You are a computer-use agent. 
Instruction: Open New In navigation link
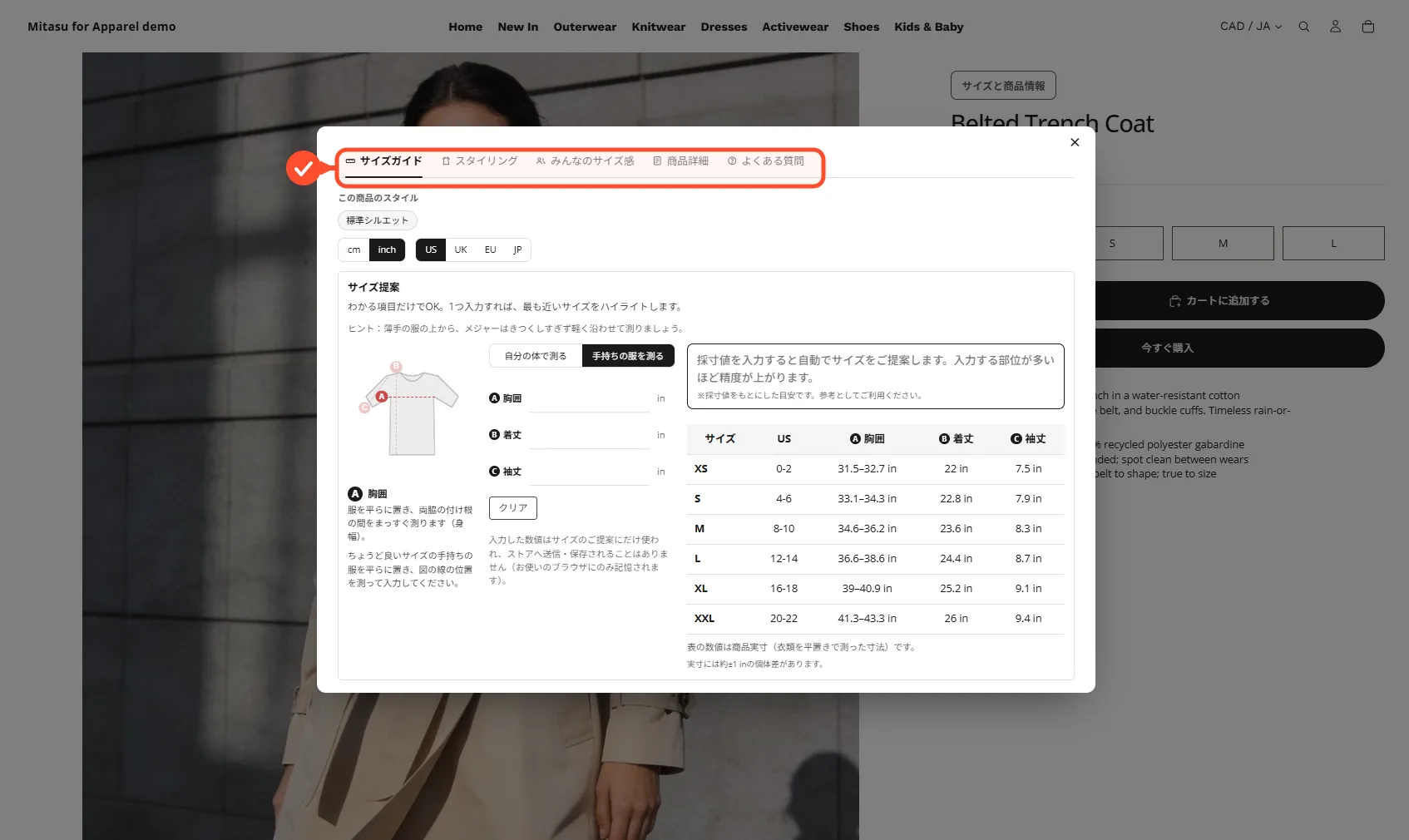(x=518, y=27)
